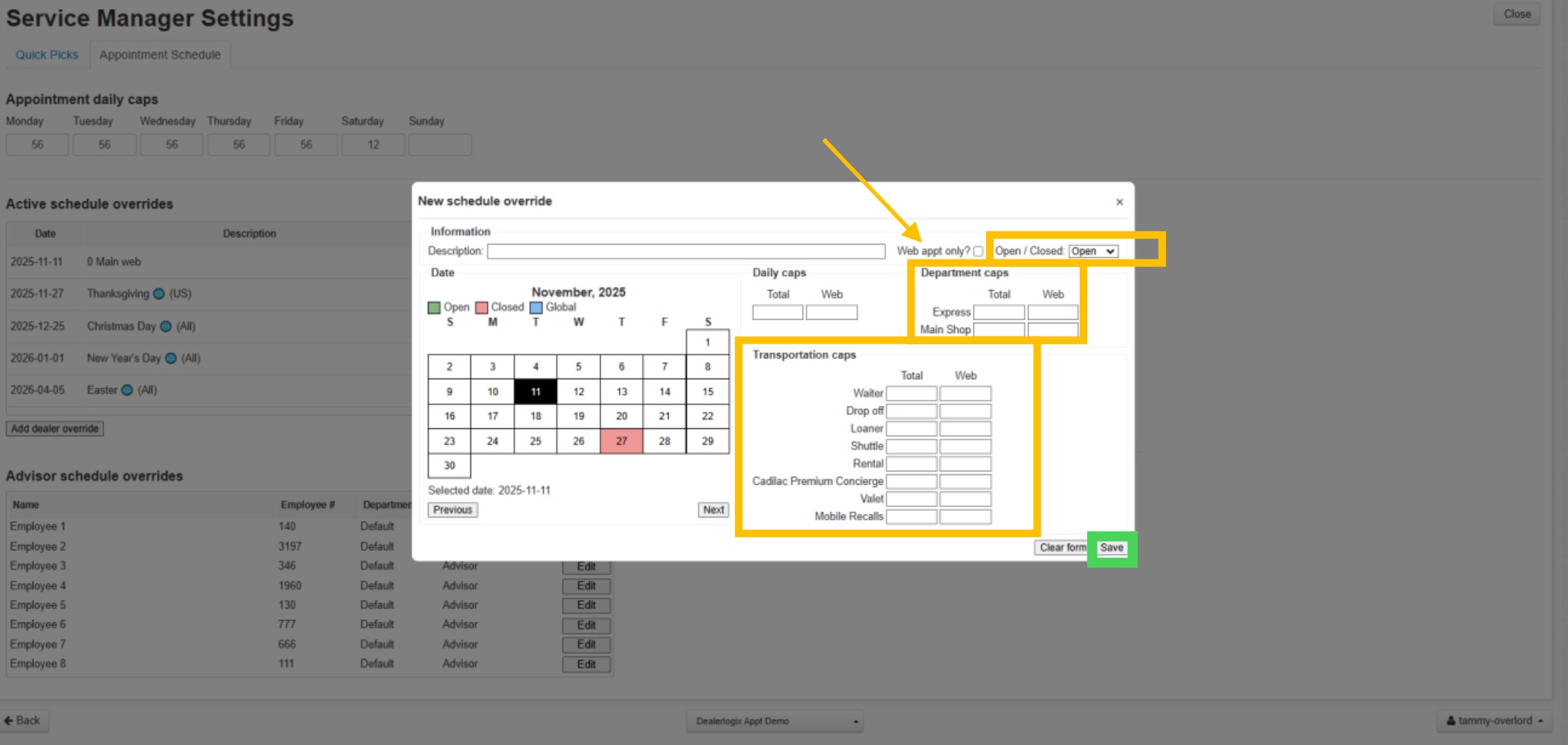
Task: Click the globe icon beside Thanksgiving
Action: (x=159, y=294)
